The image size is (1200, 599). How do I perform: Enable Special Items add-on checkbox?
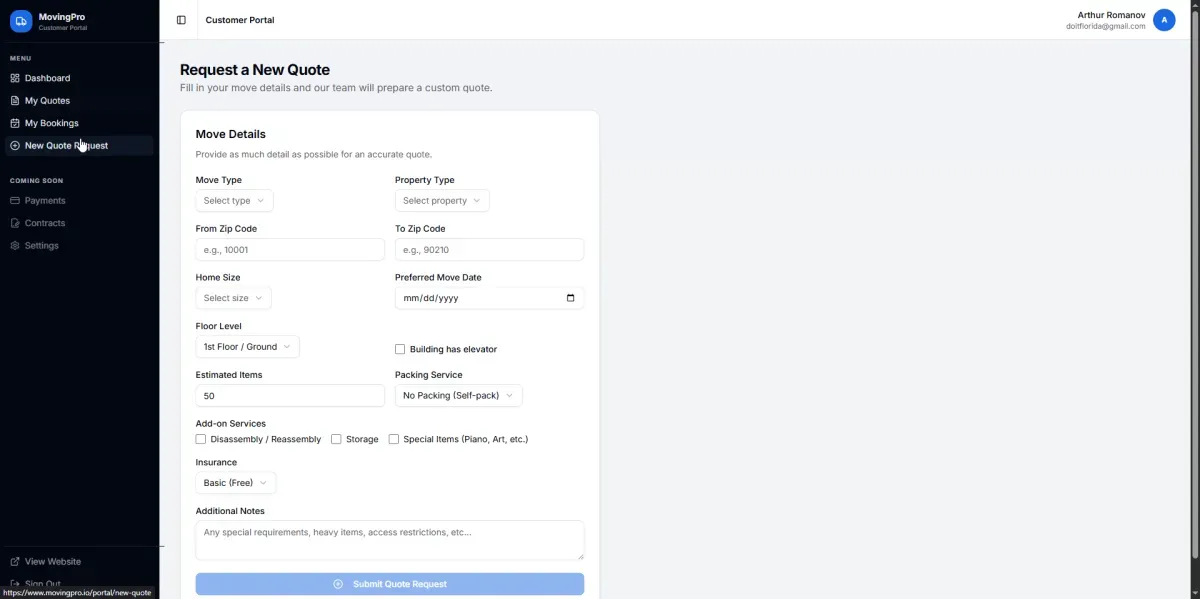point(394,439)
